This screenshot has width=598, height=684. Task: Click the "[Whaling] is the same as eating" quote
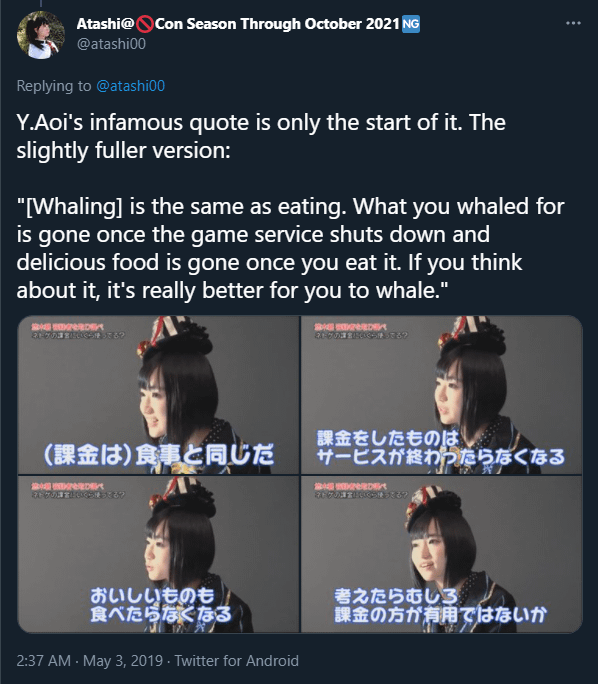[181, 206]
